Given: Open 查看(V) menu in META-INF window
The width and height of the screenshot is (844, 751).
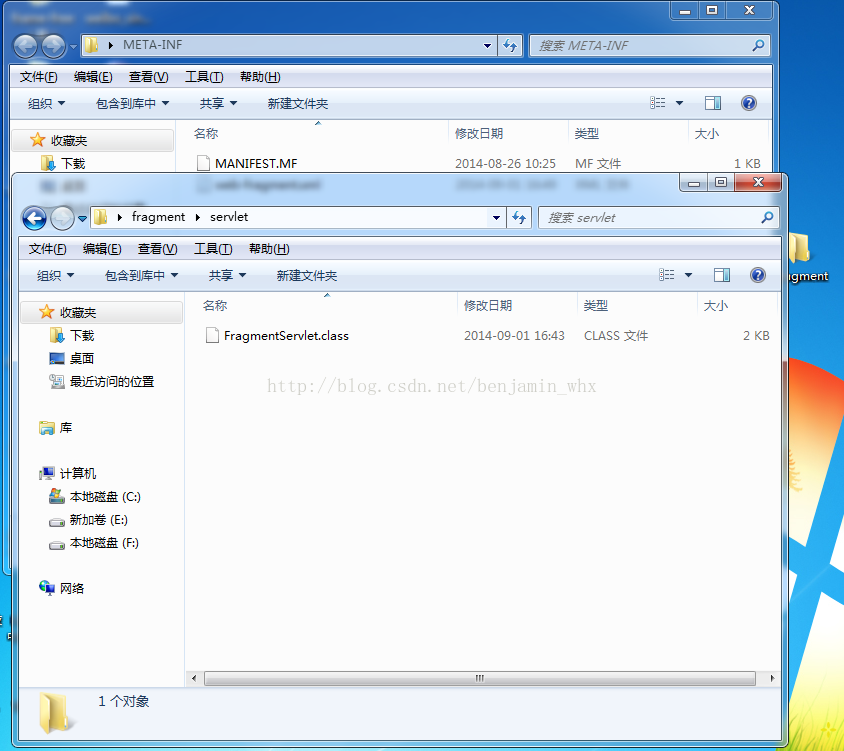Looking at the screenshot, I should click(148, 77).
